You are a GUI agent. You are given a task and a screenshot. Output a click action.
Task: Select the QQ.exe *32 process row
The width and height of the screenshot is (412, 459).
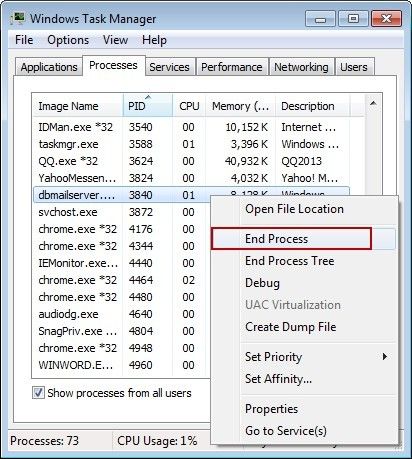coord(191,161)
